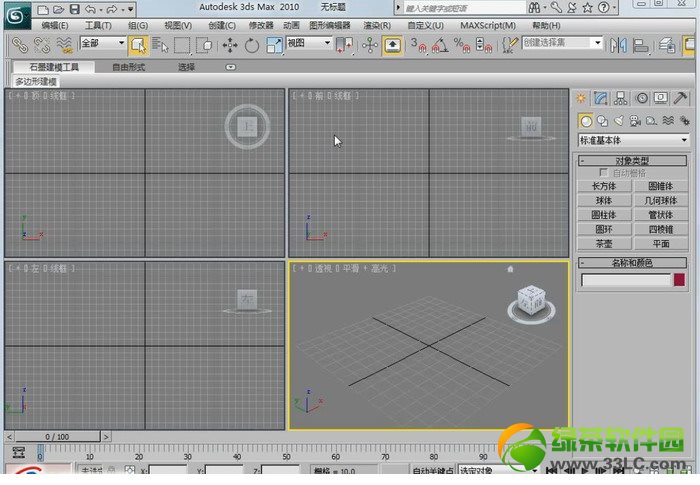Screen dimensions: 700x485
Task: Open the 视图 reference coordinate system dropdown
Action: pyautogui.click(x=309, y=43)
